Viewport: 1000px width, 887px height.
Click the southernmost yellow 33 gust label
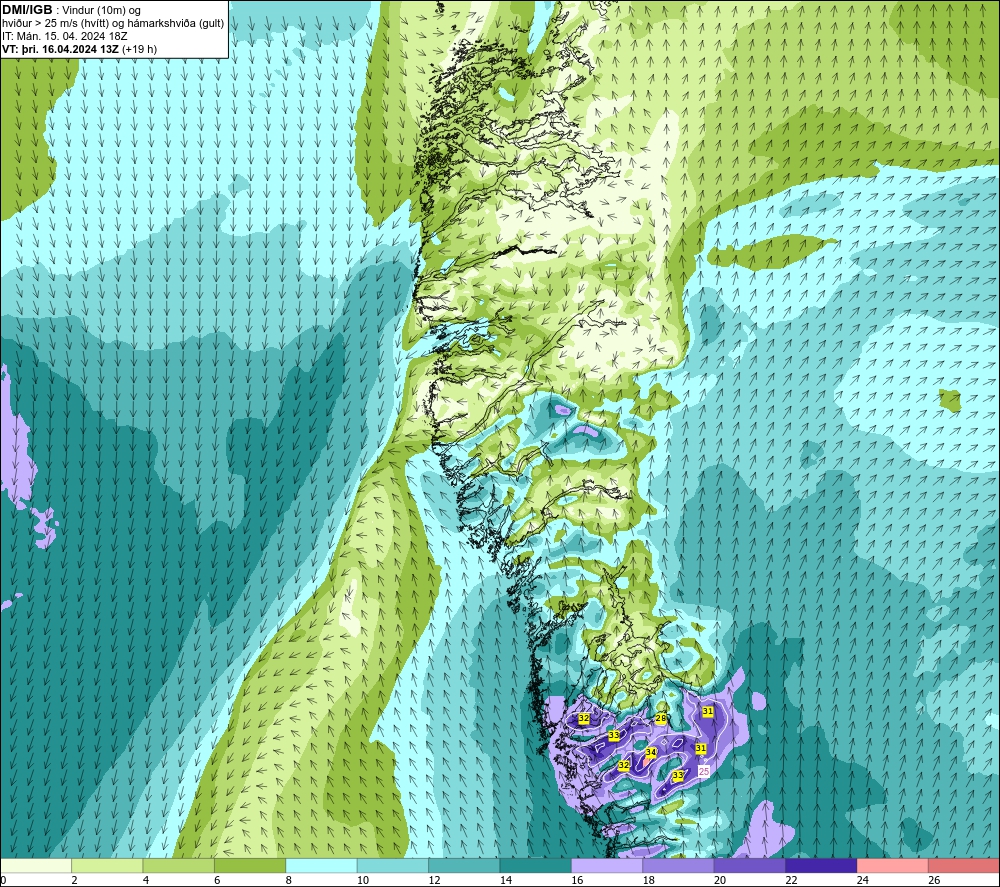tap(678, 775)
